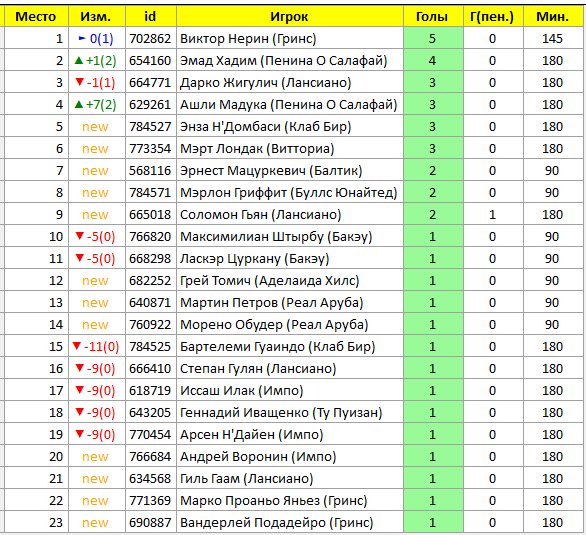586x535 pixels.
Task: Click the goals cell in Мэрт Лондак row
Action: (x=433, y=148)
